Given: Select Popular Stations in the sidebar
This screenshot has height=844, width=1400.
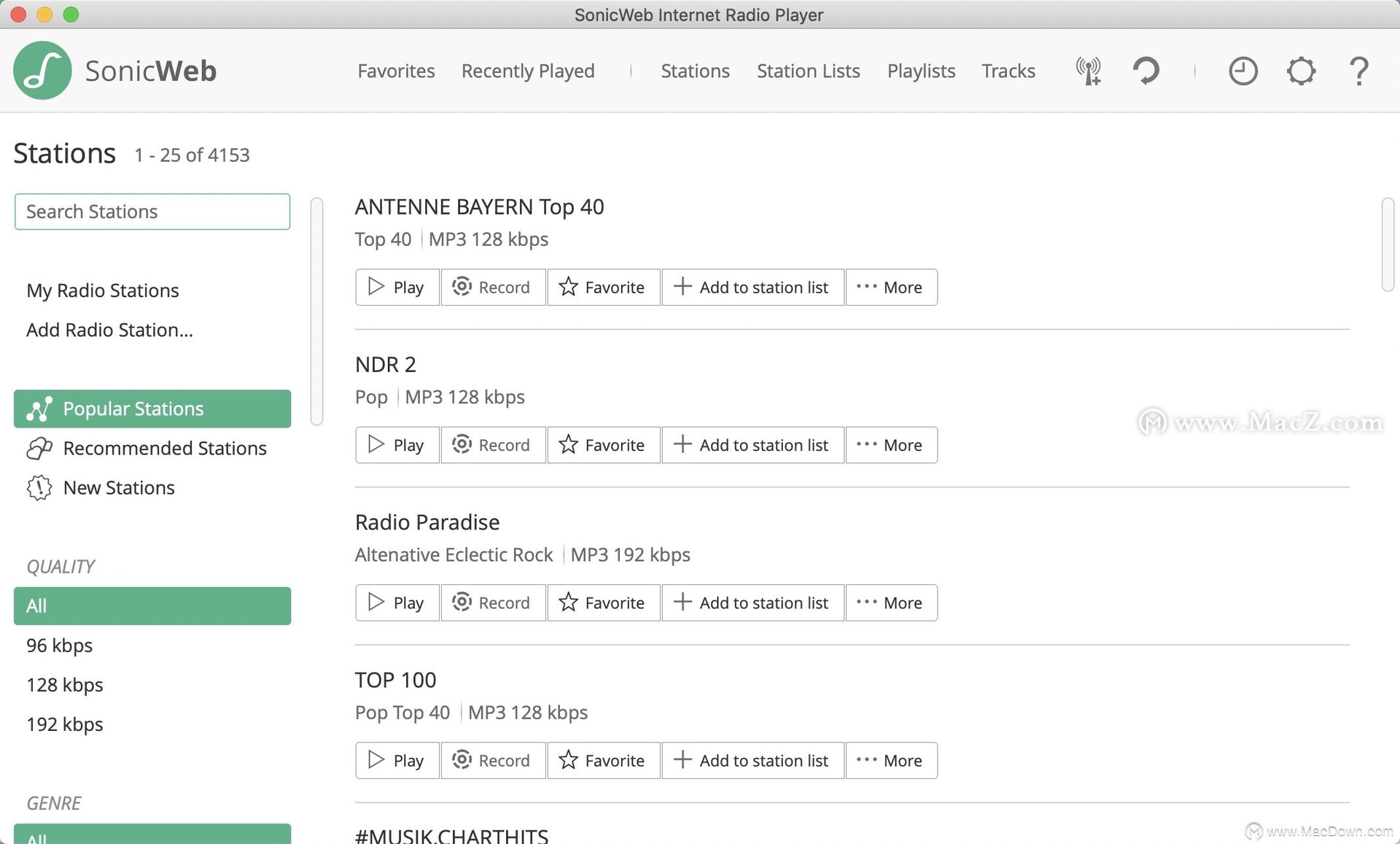Looking at the screenshot, I should (x=152, y=409).
